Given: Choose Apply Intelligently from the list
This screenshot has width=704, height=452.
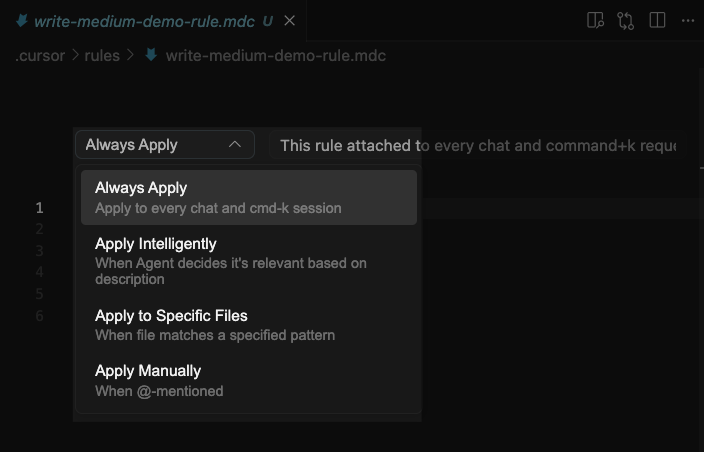Looking at the screenshot, I should (x=249, y=261).
